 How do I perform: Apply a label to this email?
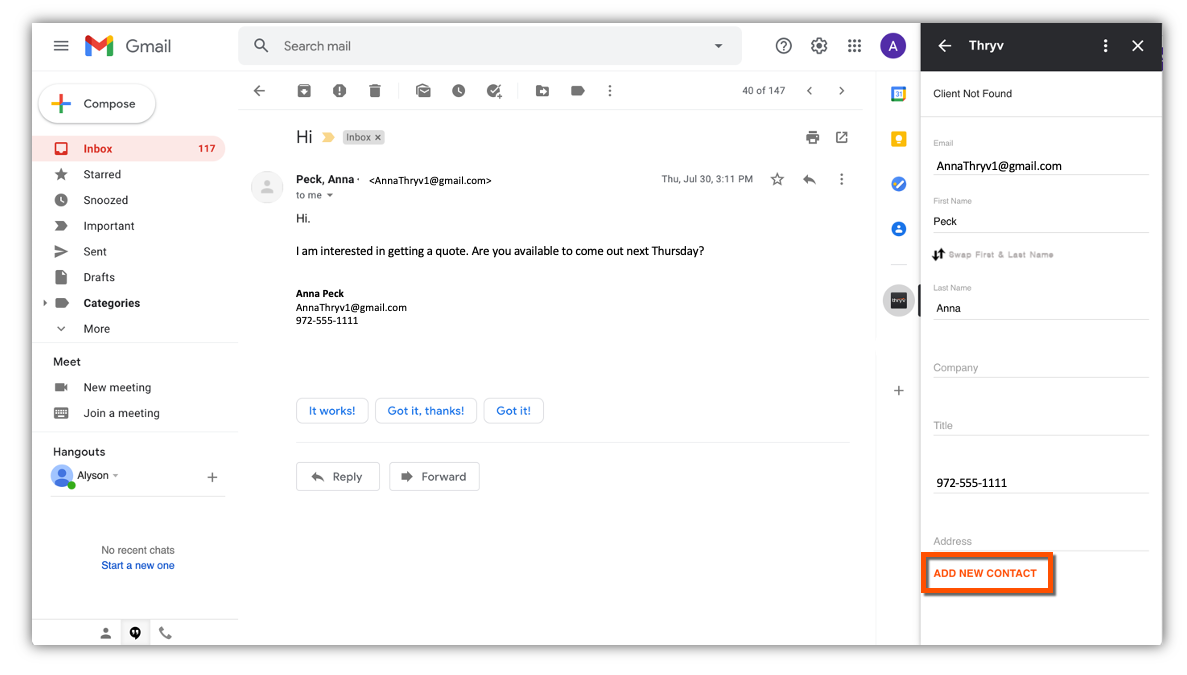click(578, 91)
